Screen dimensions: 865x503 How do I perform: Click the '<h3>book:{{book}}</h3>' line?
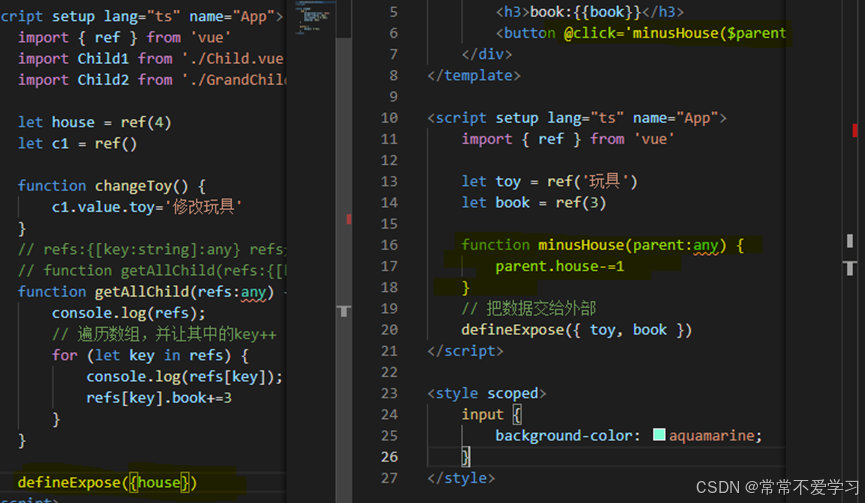tap(589, 12)
